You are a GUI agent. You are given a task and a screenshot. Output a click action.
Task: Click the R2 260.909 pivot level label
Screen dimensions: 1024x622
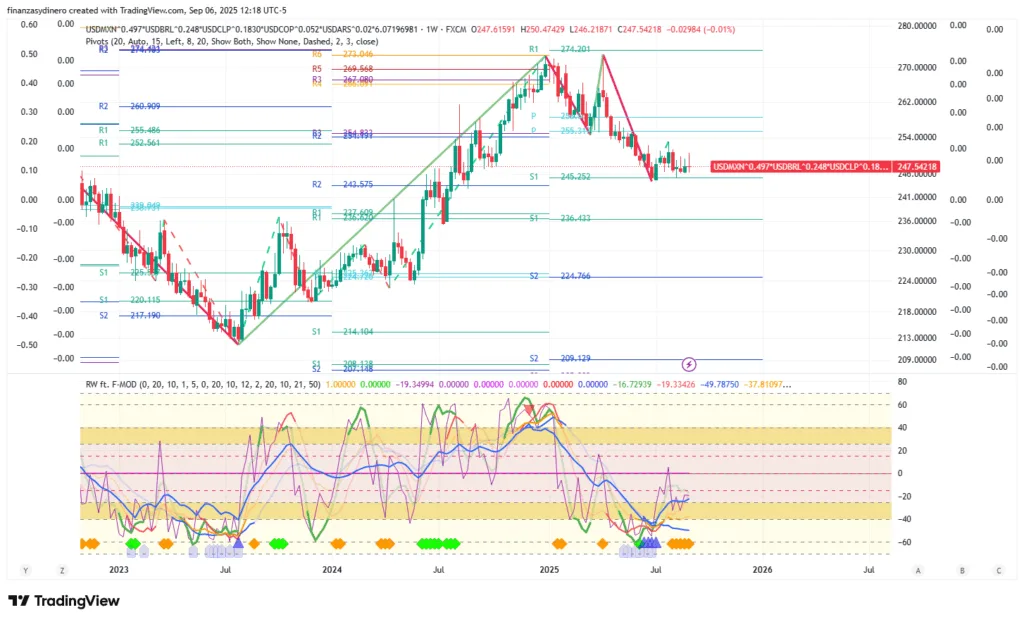click(129, 106)
